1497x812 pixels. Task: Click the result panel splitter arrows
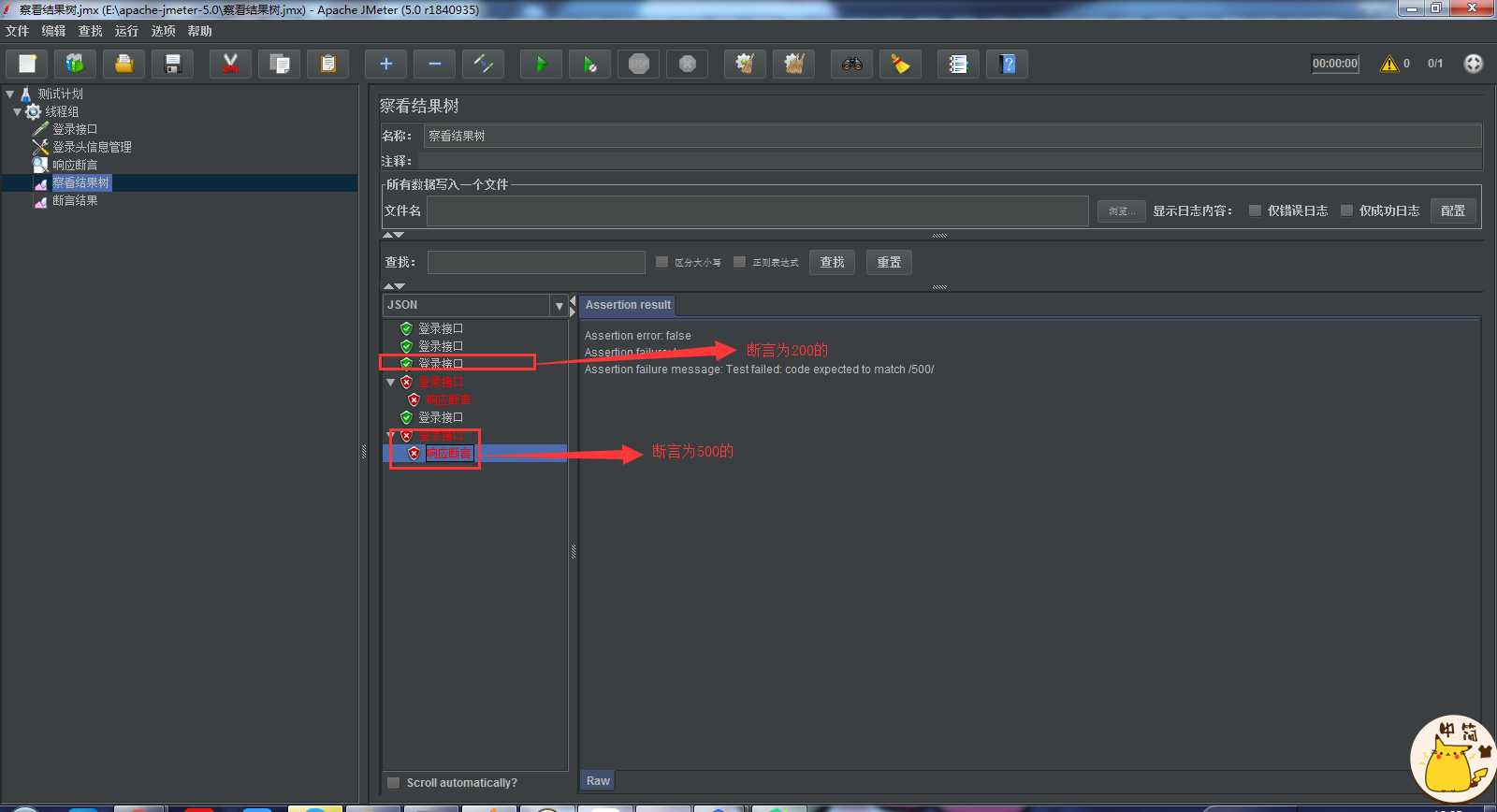[x=573, y=305]
